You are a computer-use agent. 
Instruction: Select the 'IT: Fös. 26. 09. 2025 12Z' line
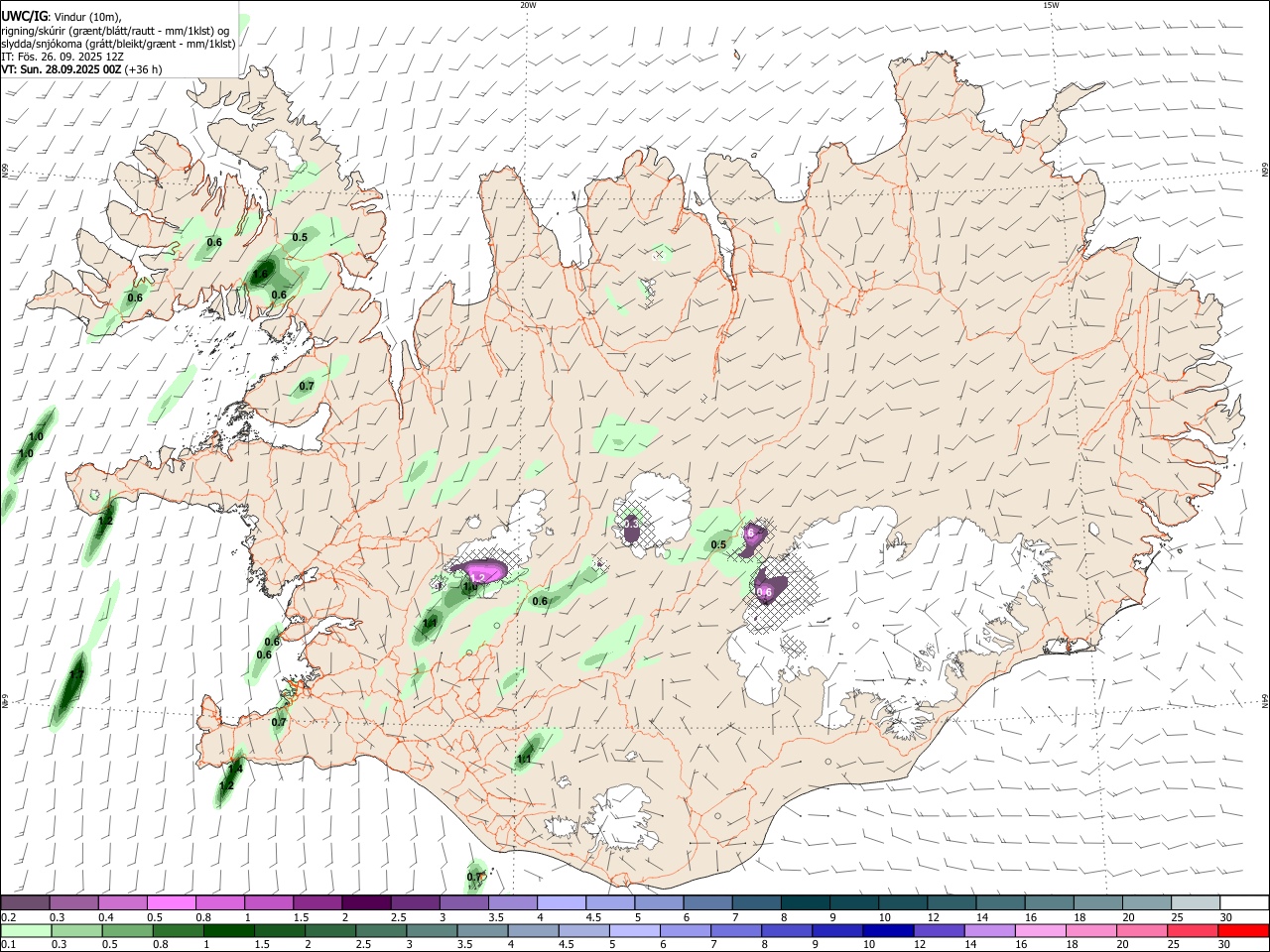tap(62, 57)
